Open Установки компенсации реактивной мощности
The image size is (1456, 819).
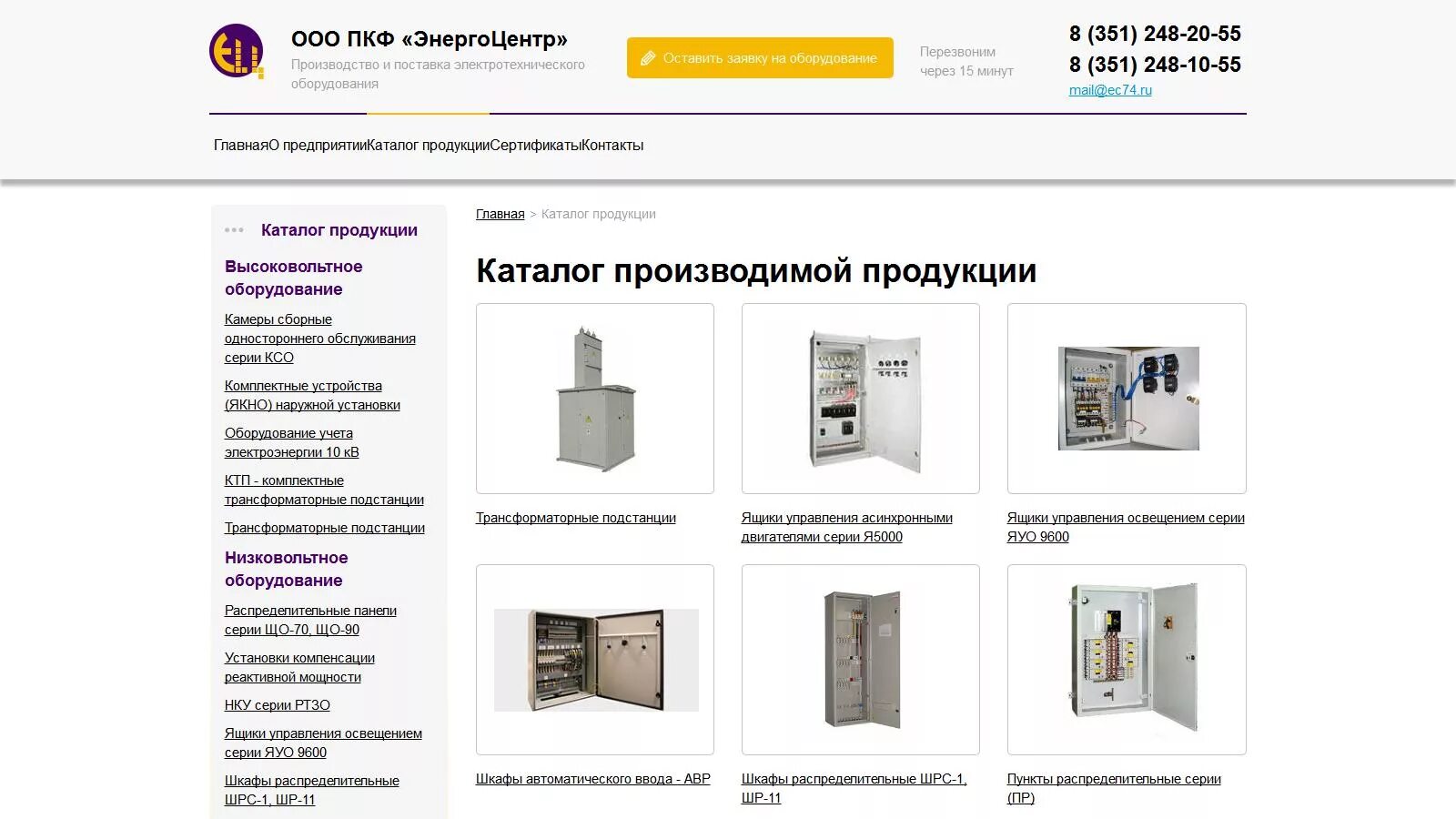[x=299, y=668]
